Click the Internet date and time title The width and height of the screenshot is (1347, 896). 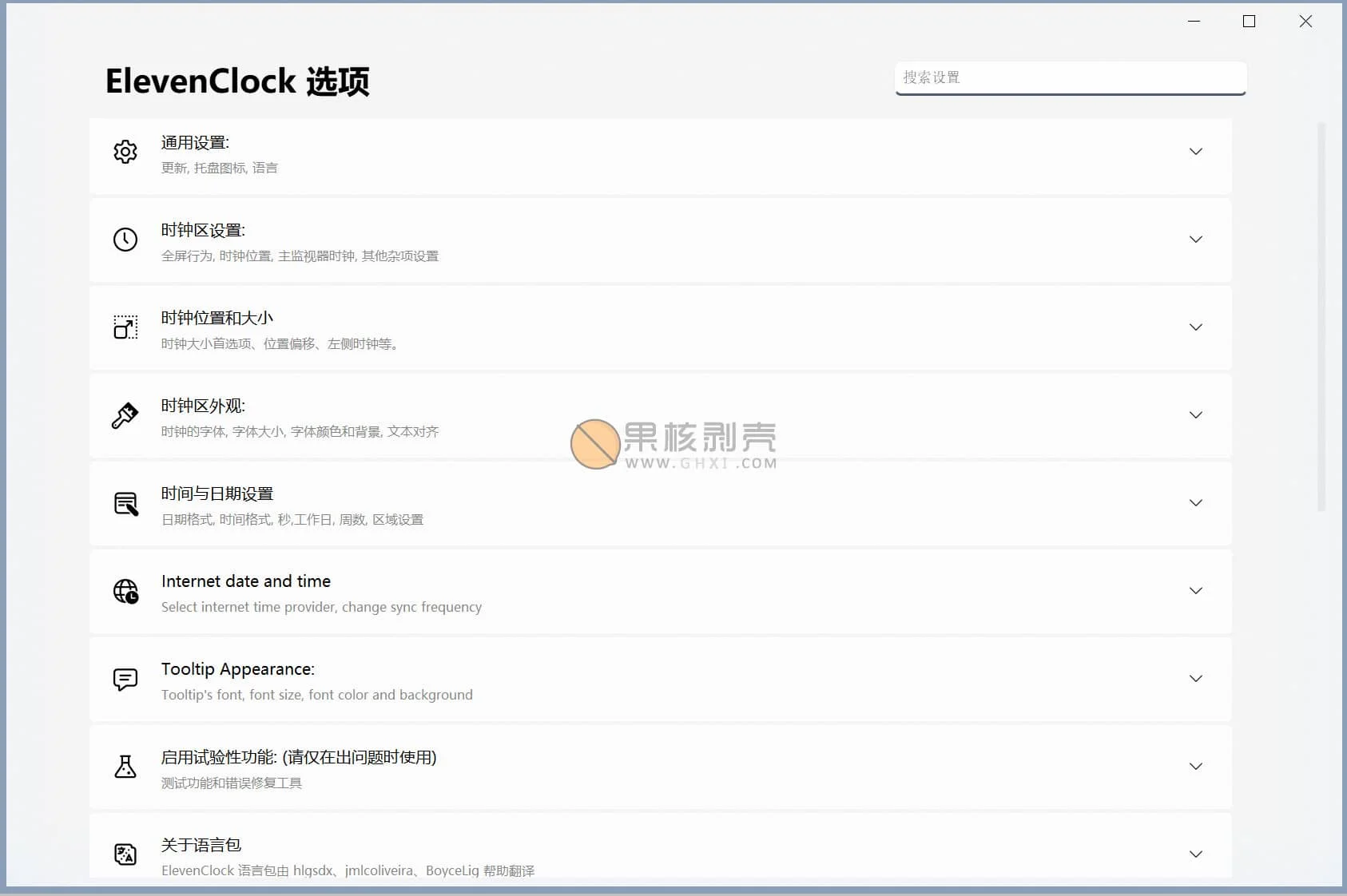tap(246, 581)
